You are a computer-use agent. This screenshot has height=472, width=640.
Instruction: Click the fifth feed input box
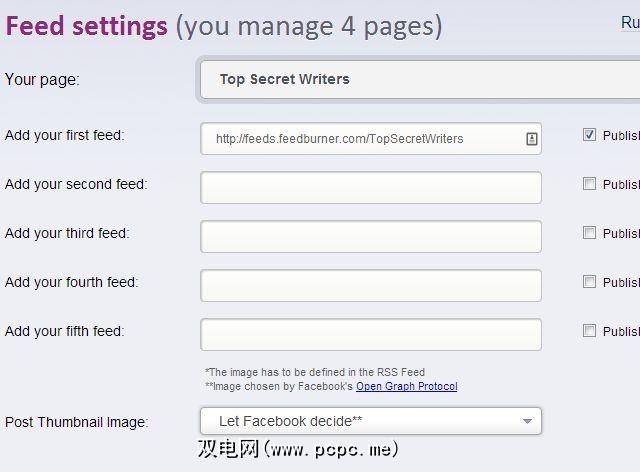coord(370,334)
